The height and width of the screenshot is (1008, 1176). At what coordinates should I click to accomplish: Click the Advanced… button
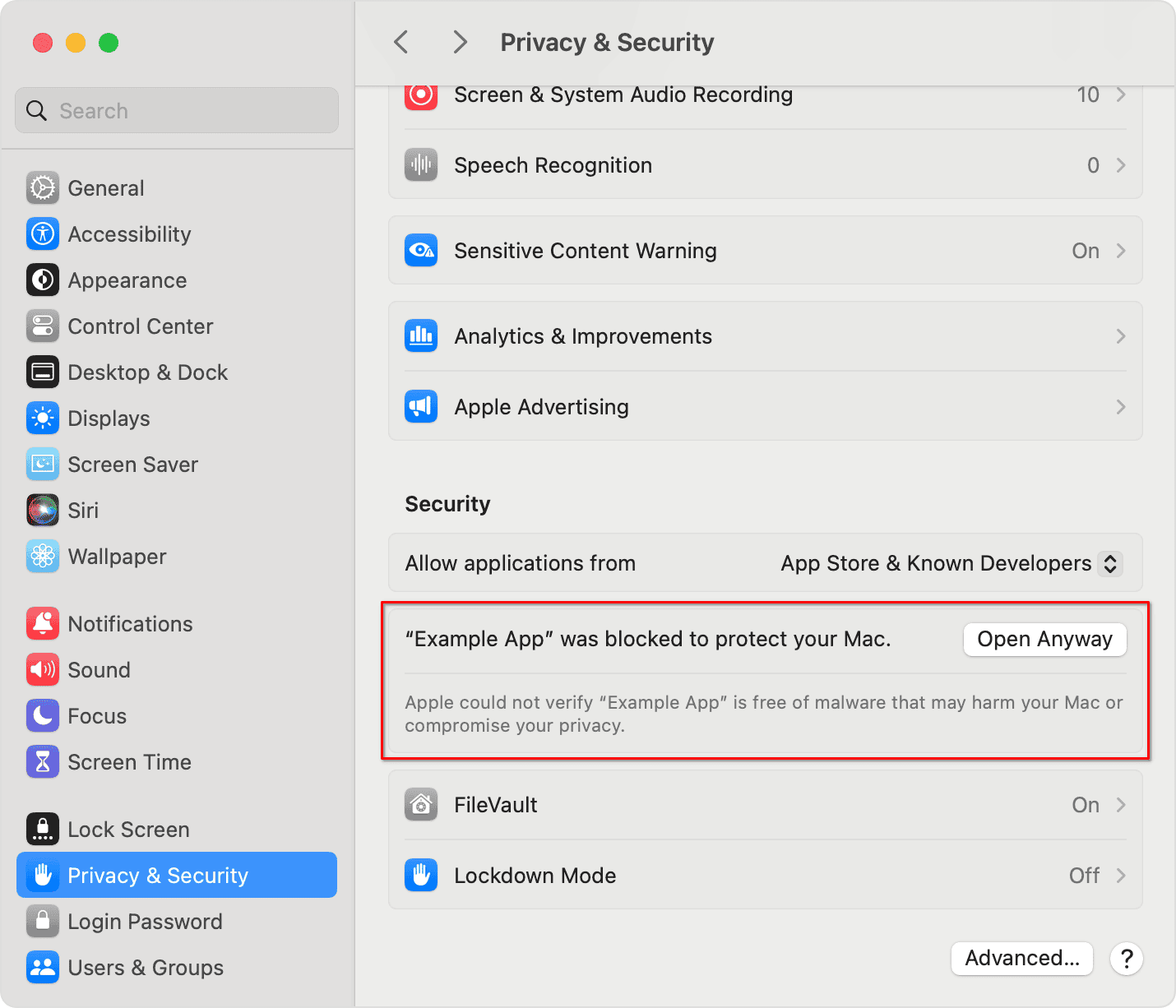1021,959
